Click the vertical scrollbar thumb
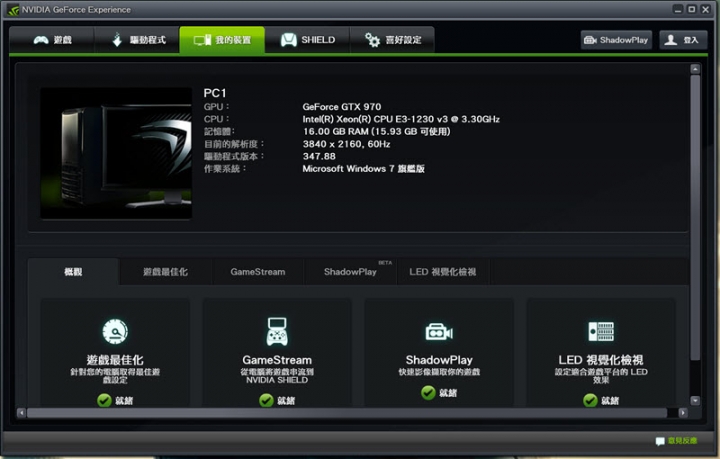The width and height of the screenshot is (720, 459). pyautogui.click(x=695, y=218)
